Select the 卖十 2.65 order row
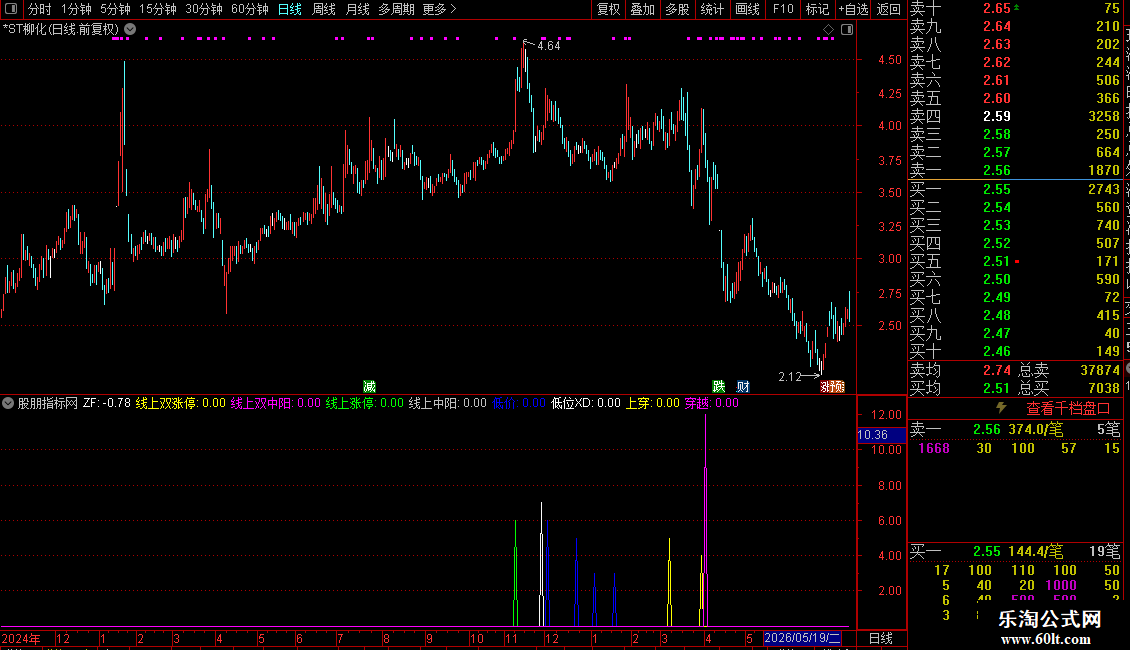 [1015, 8]
